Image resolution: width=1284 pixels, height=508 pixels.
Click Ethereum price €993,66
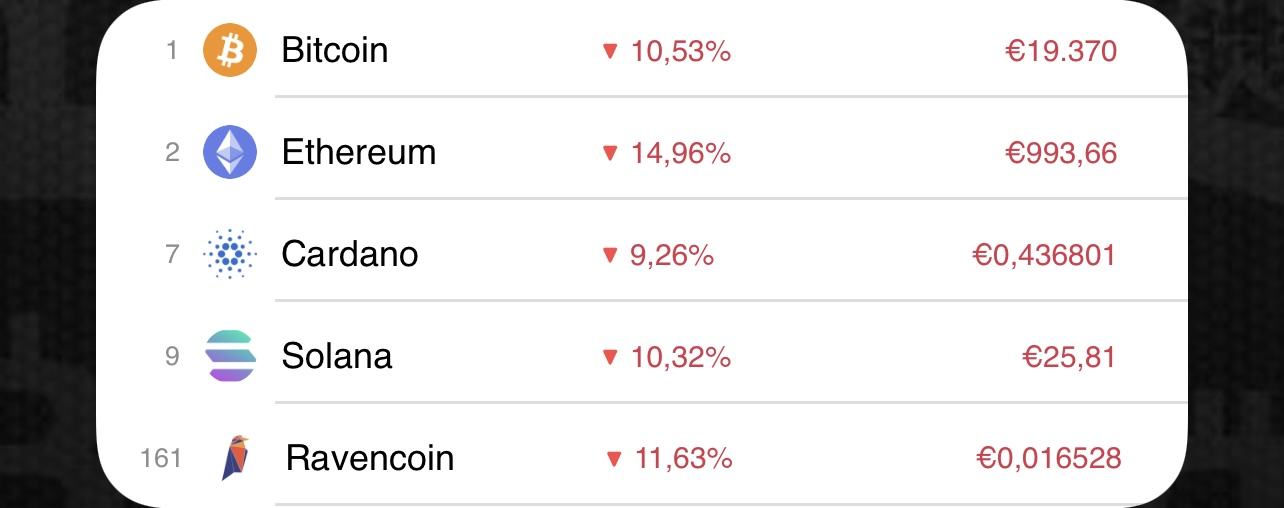point(1060,153)
